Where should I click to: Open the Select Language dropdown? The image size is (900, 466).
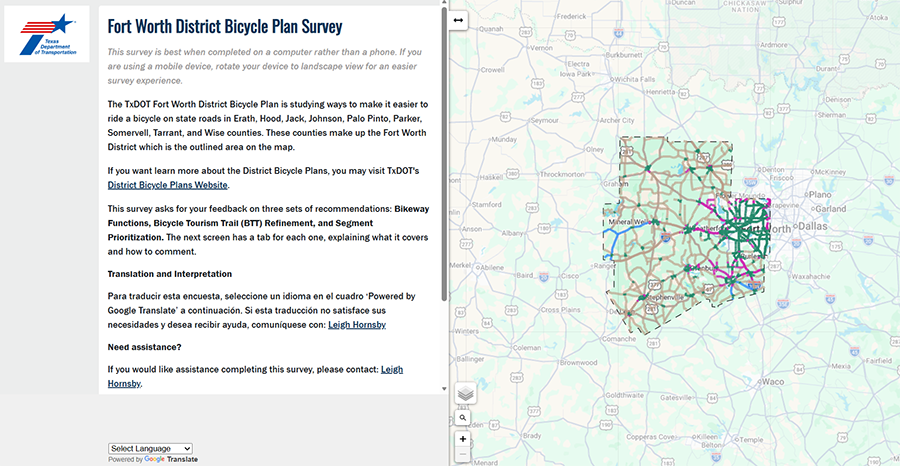pos(150,448)
